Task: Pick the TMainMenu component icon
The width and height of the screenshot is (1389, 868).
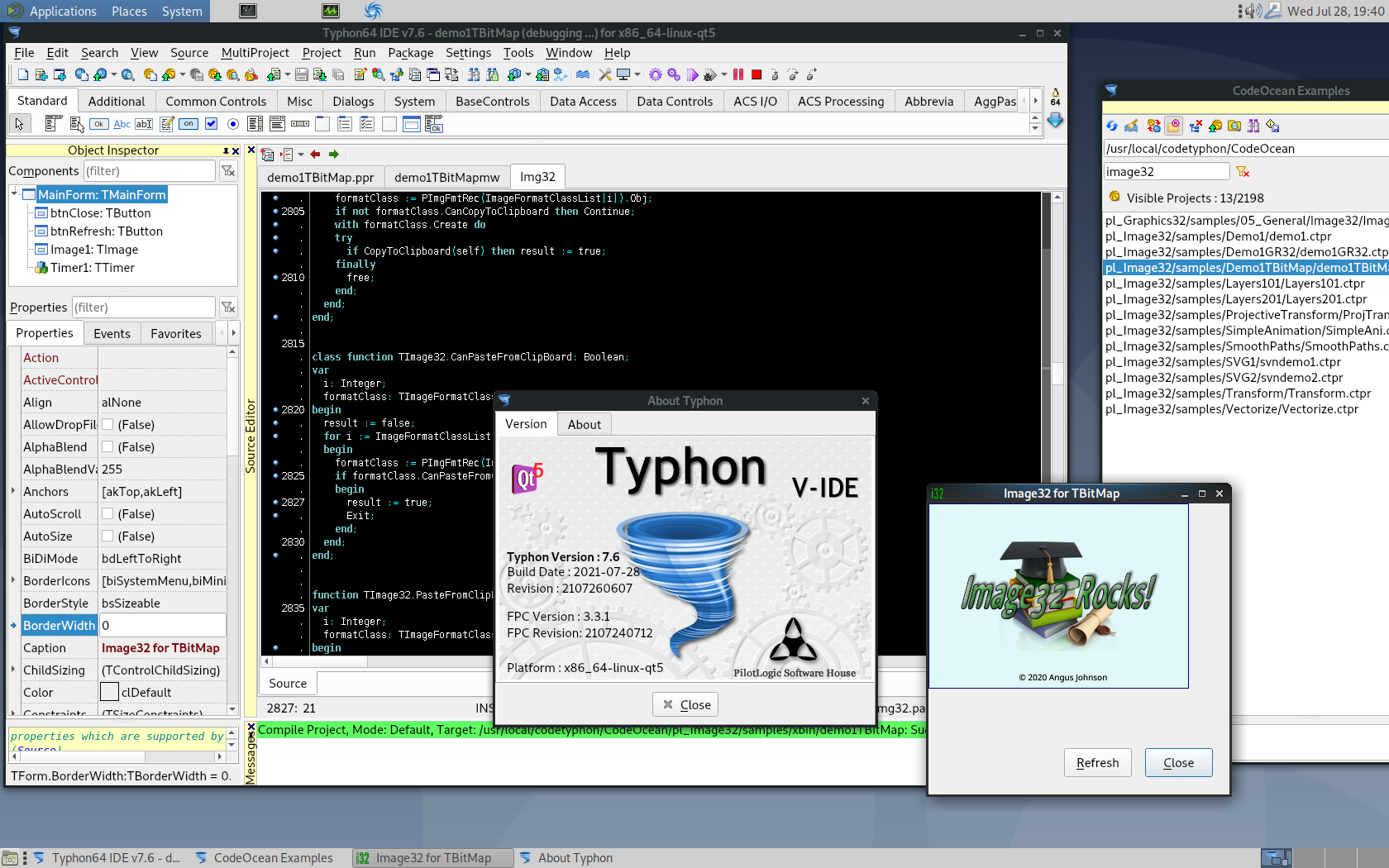Action: tap(54, 124)
